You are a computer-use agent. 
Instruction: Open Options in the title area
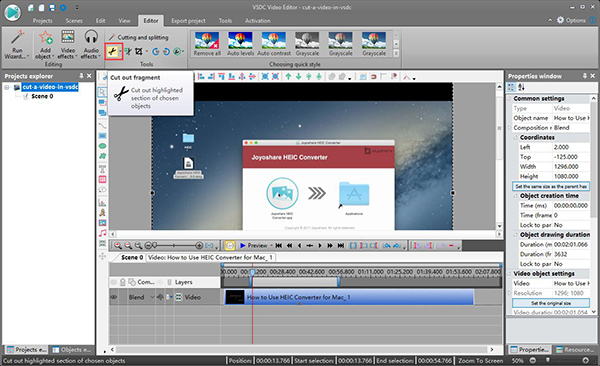coord(571,20)
